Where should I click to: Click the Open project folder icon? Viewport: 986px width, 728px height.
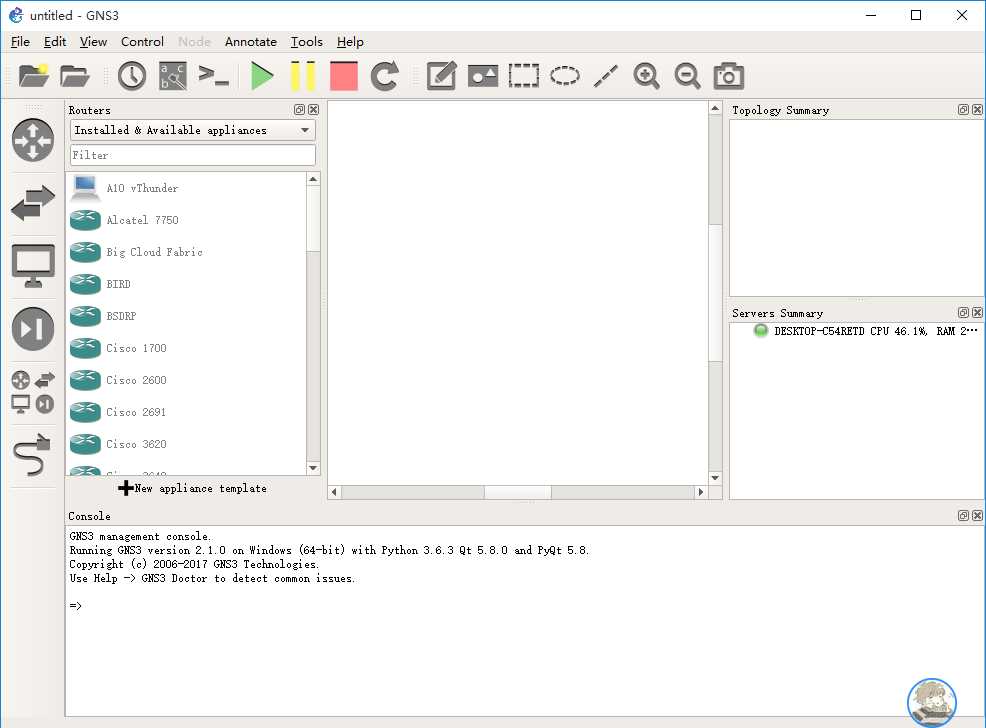(75, 76)
